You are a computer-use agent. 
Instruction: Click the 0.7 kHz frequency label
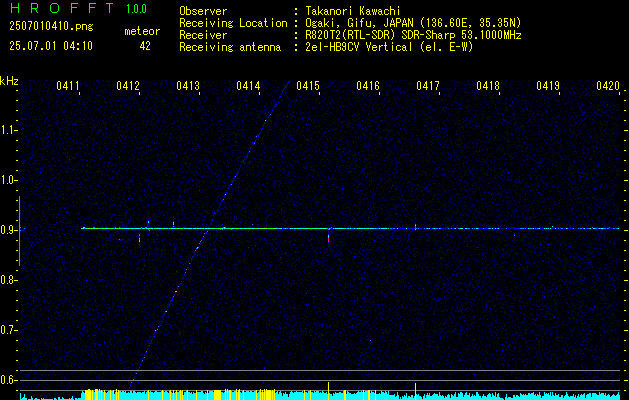coord(7,330)
